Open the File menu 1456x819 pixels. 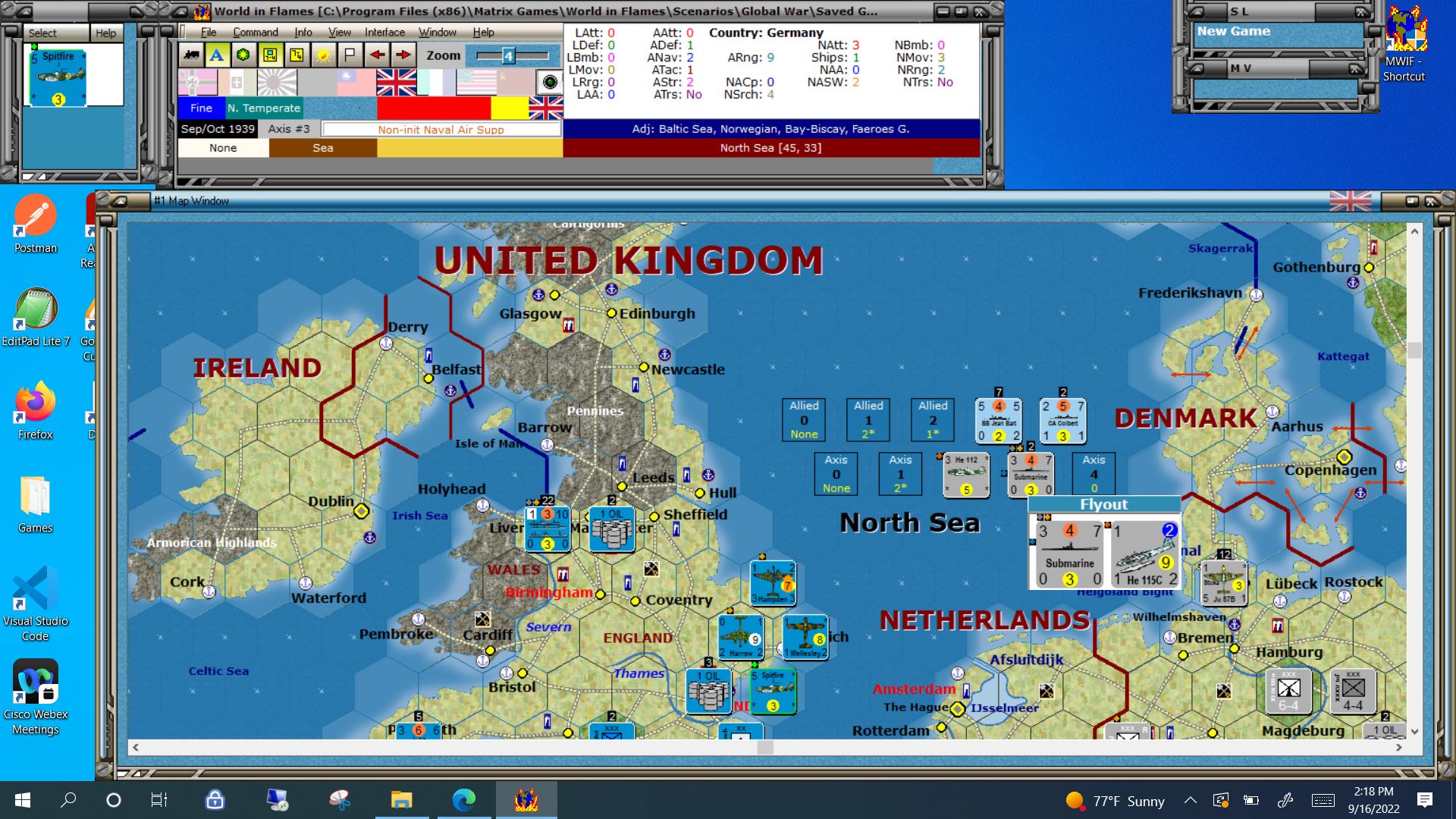[209, 32]
